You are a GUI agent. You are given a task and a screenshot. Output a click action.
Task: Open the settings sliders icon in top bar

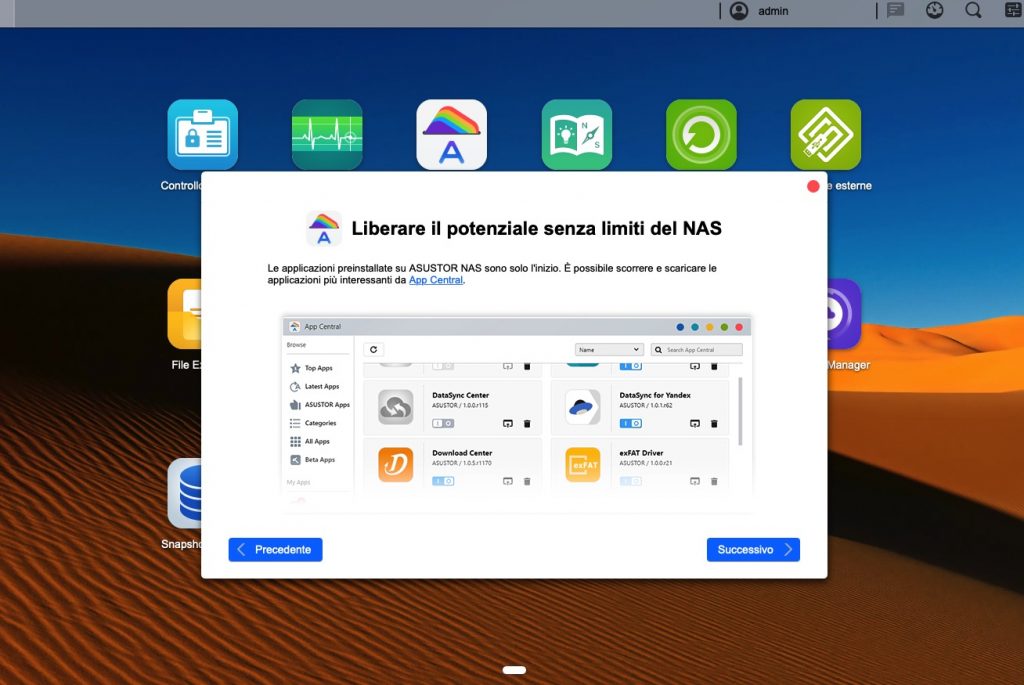pyautogui.click(x=1012, y=11)
